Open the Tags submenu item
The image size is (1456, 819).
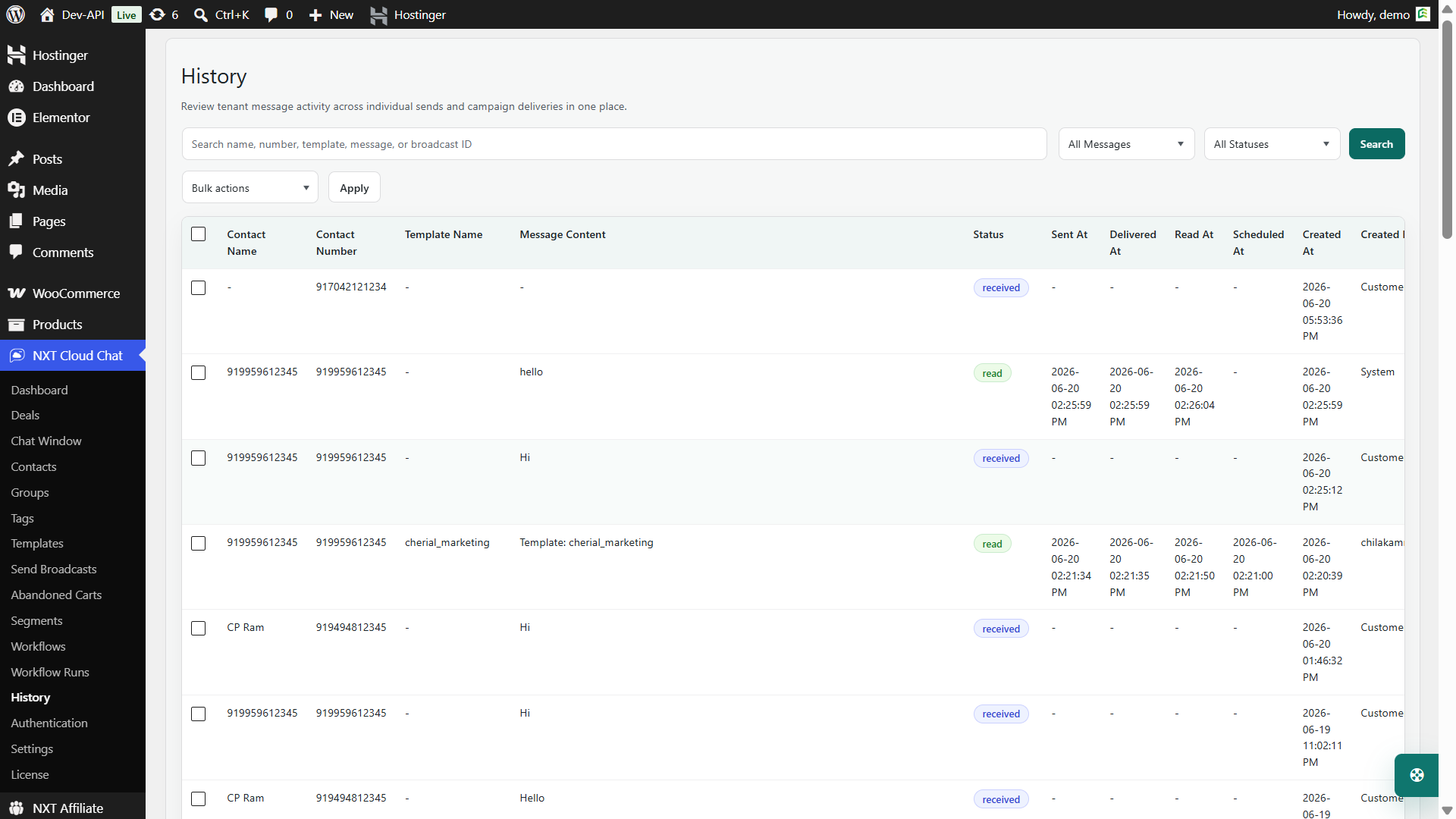[x=22, y=519]
